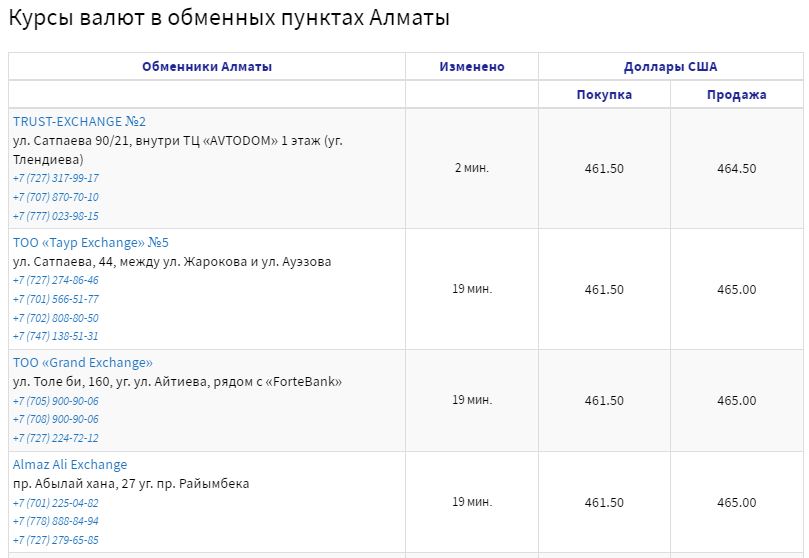Open the TRUST-EXCHANGE №2 exchange link
This screenshot has height=558, width=809.
click(x=79, y=122)
